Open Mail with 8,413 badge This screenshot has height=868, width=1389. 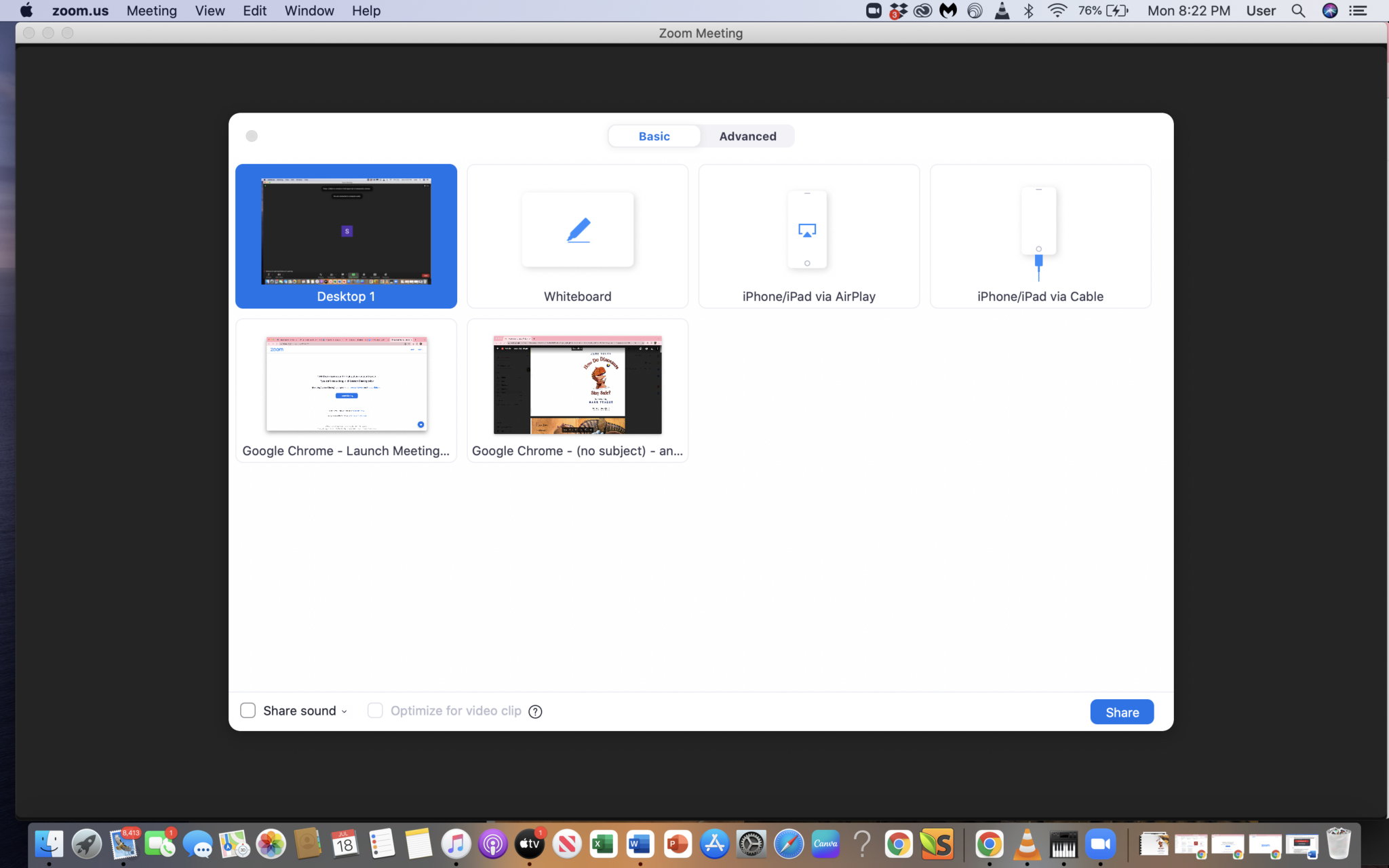[x=123, y=844]
